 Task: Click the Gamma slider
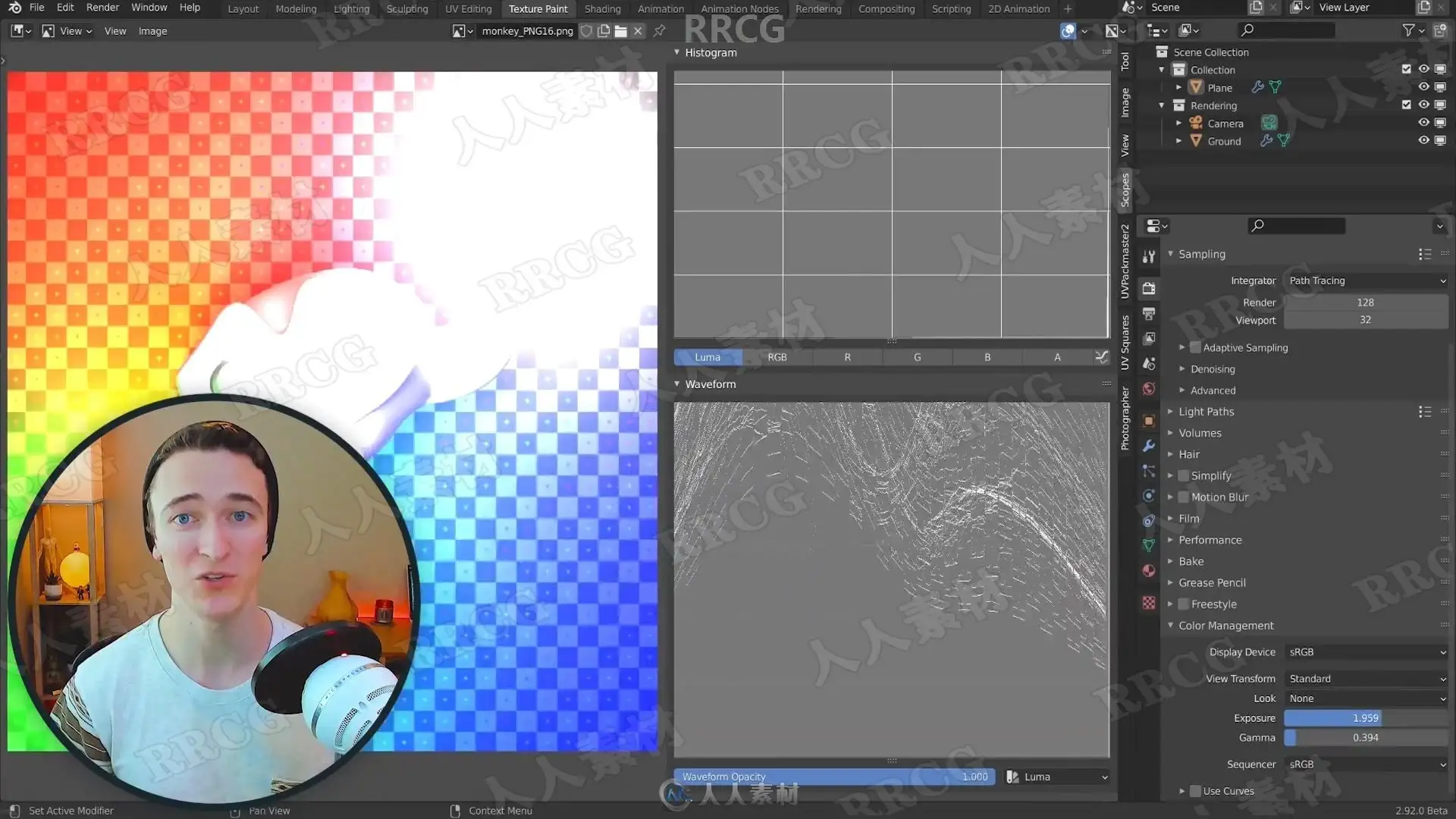(1366, 738)
